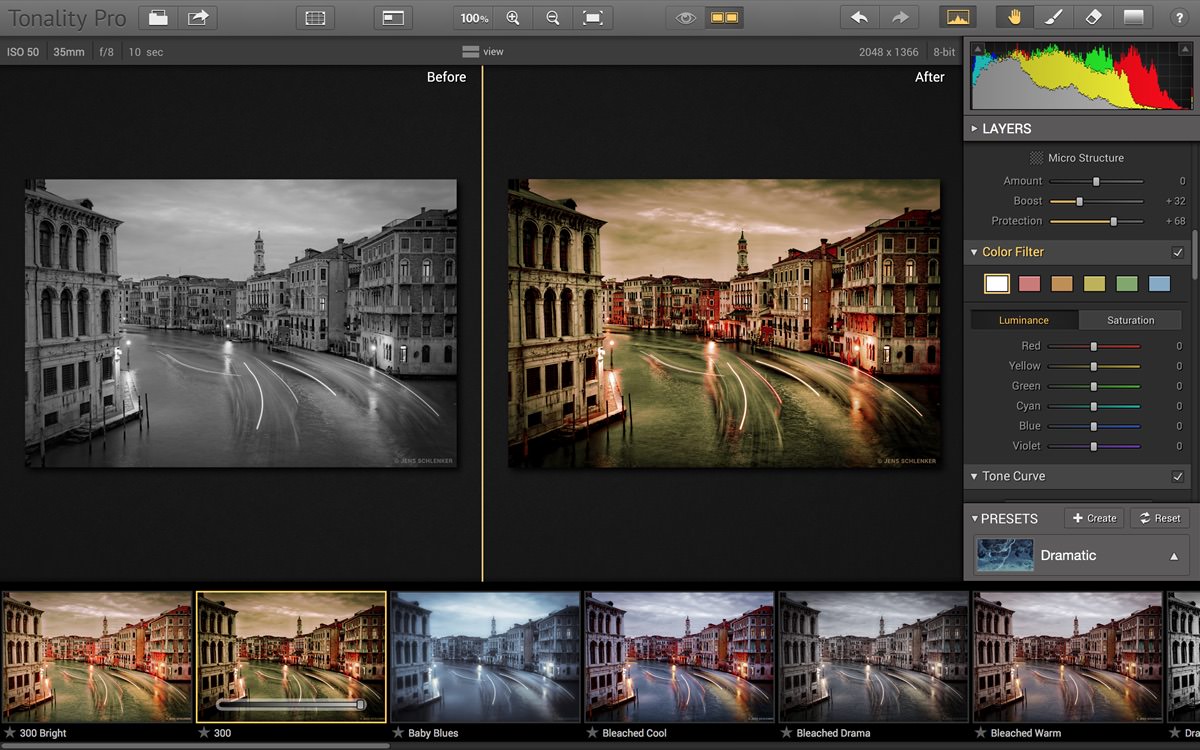
Task: Apply the Baby Blues preset thumbnail
Action: pyautogui.click(x=485, y=656)
